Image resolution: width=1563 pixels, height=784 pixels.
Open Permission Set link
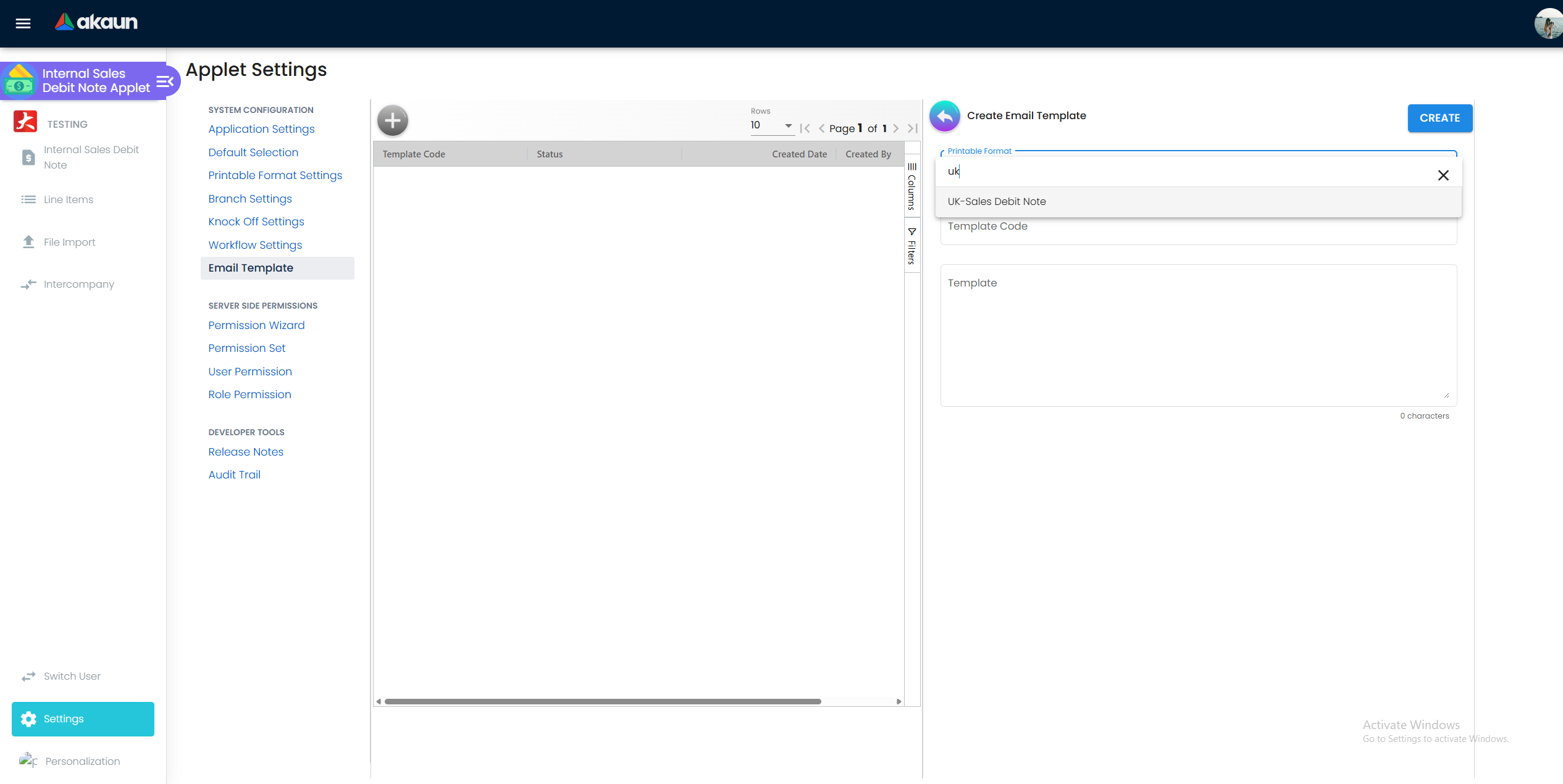pyautogui.click(x=247, y=348)
